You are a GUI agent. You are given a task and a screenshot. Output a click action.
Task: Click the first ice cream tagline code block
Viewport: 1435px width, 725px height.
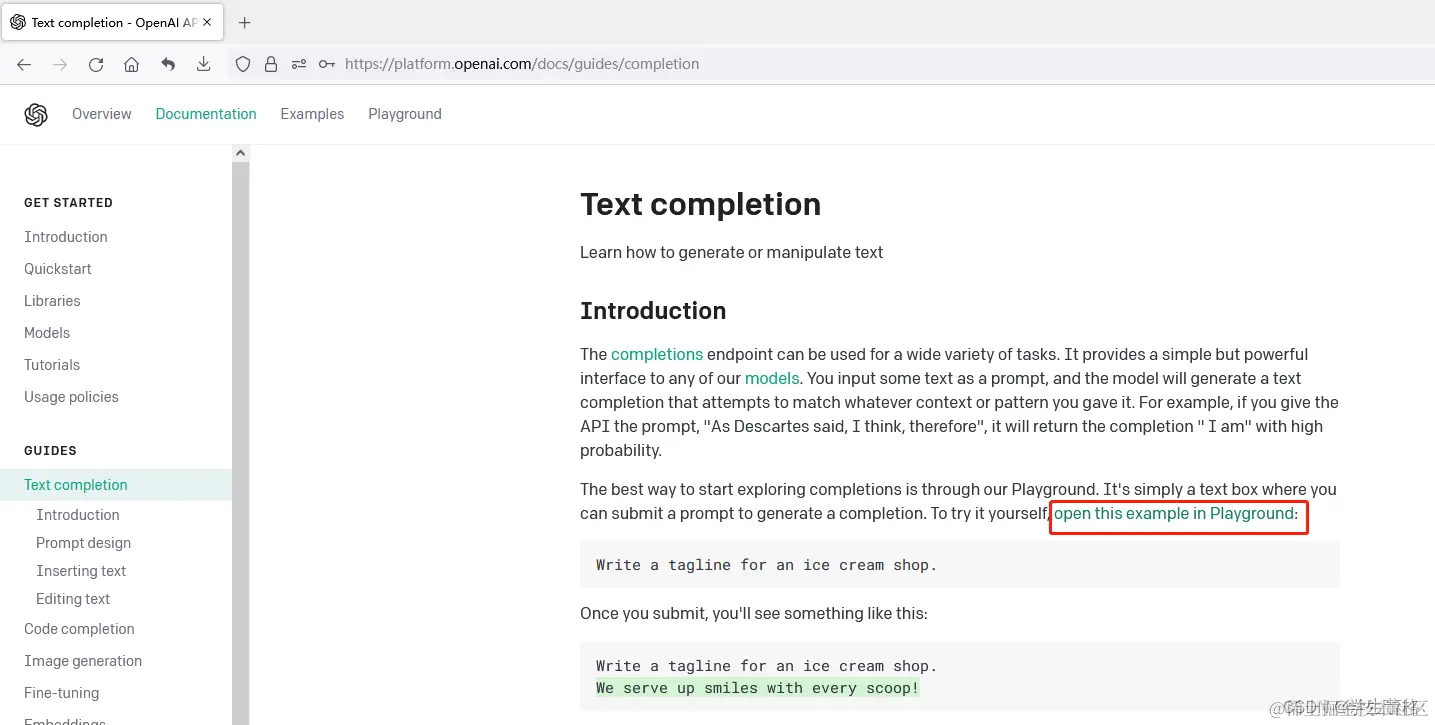959,565
